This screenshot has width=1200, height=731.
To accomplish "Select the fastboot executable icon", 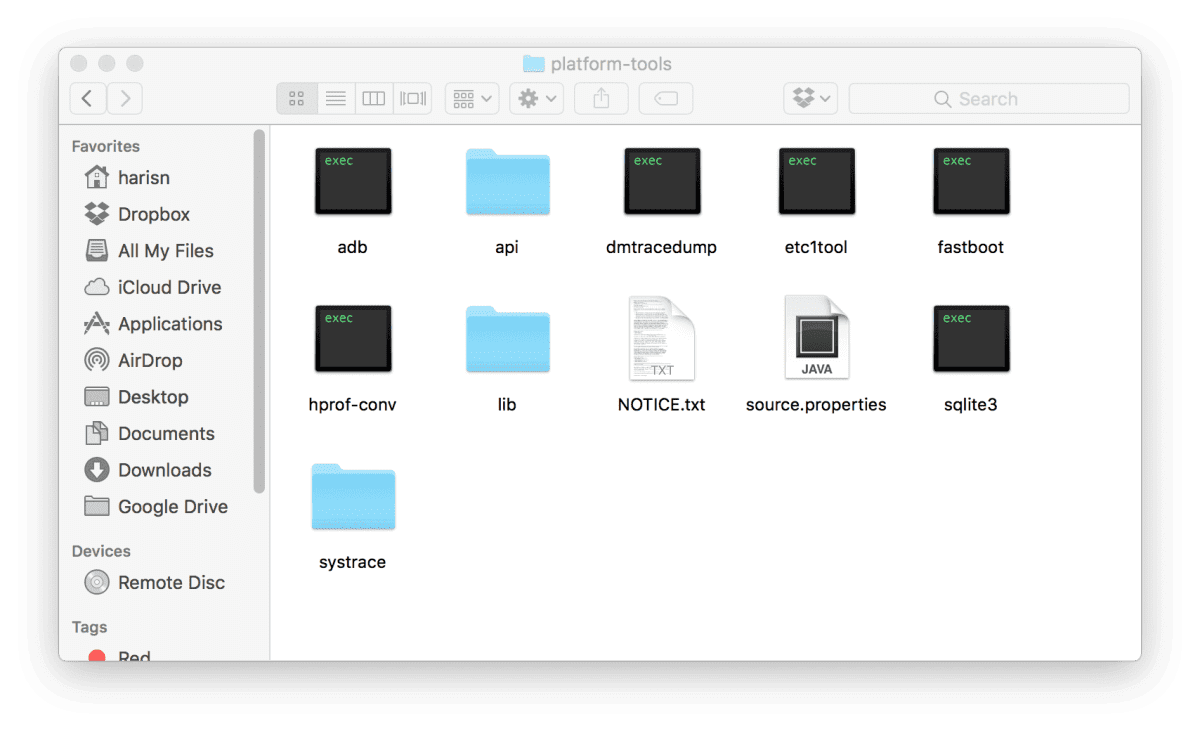I will click(x=971, y=181).
